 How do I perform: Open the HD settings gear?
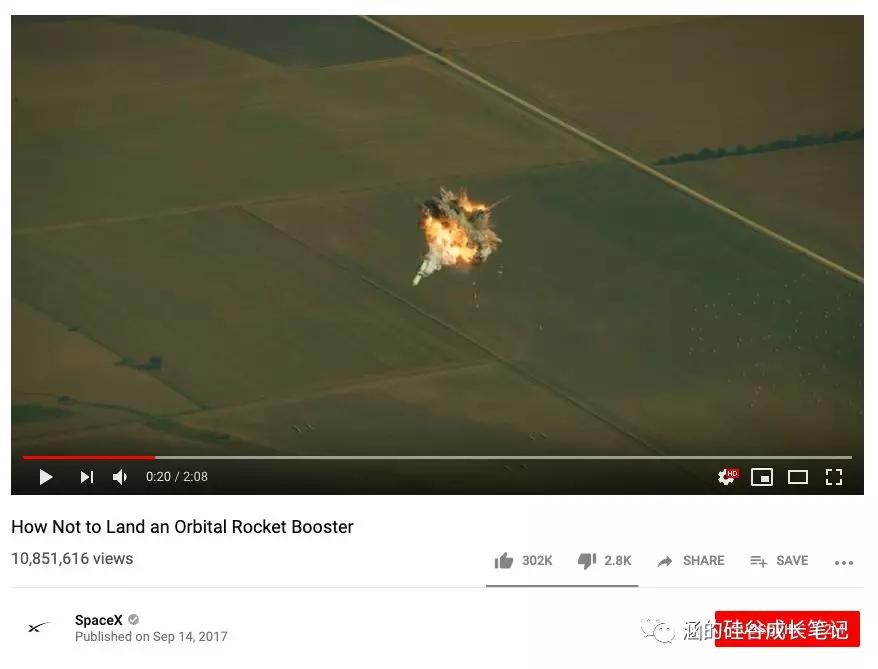pos(727,477)
